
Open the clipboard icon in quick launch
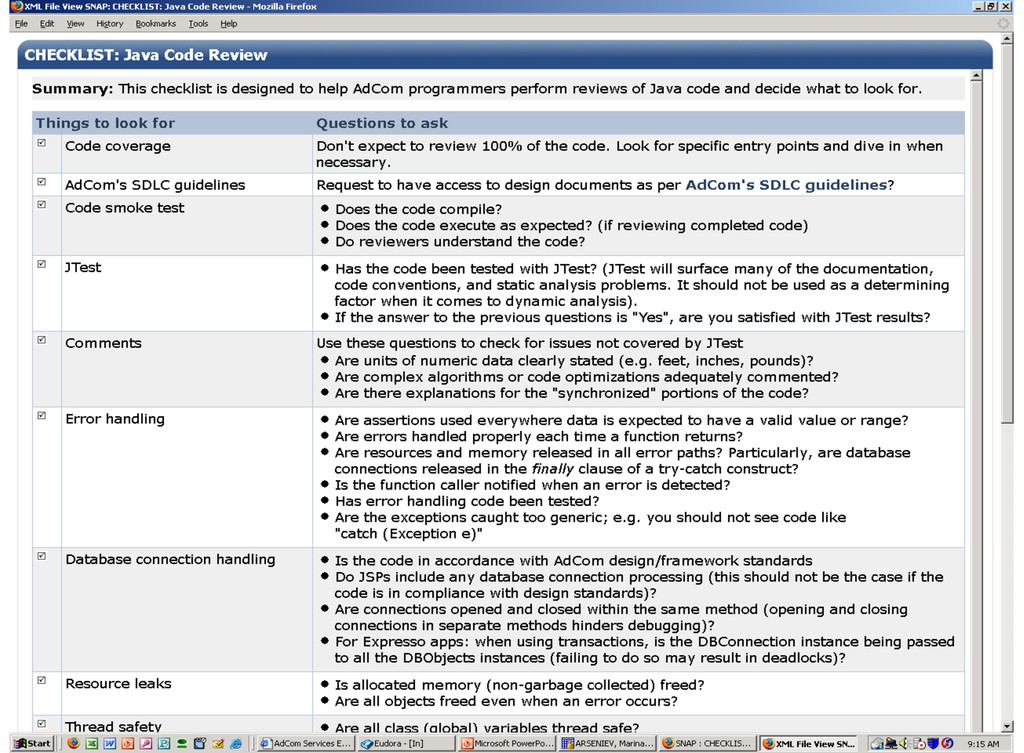pos(200,743)
